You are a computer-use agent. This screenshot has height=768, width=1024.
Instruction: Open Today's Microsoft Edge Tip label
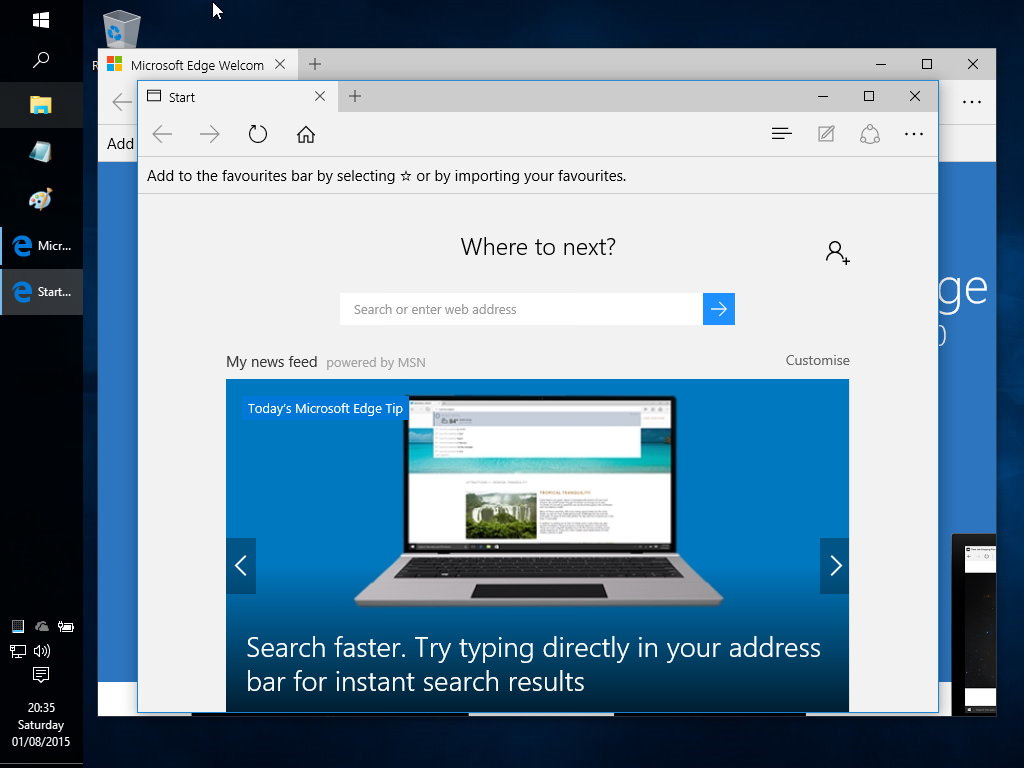(325, 408)
